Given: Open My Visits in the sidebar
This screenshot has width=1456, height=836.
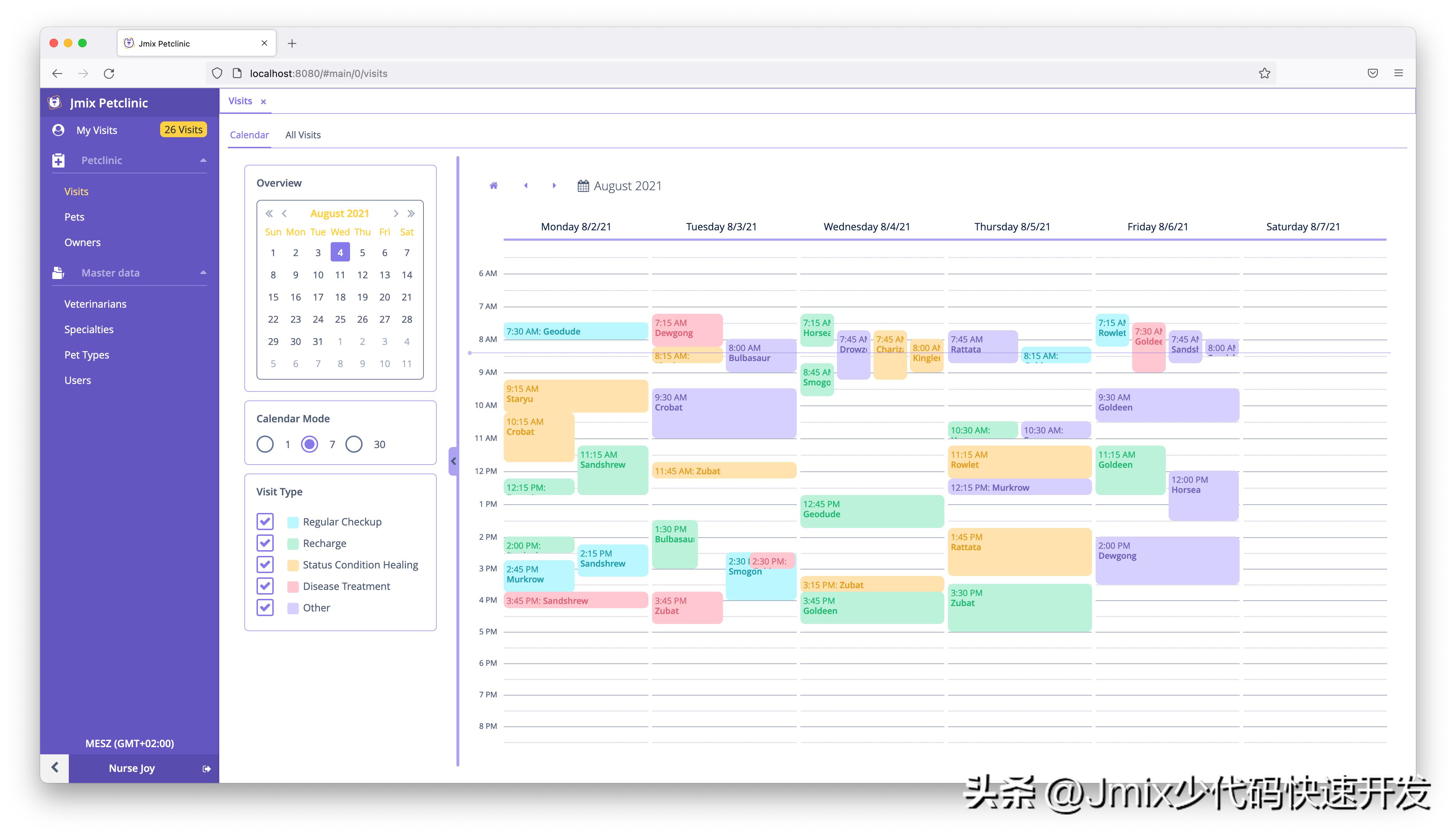Looking at the screenshot, I should point(96,130).
